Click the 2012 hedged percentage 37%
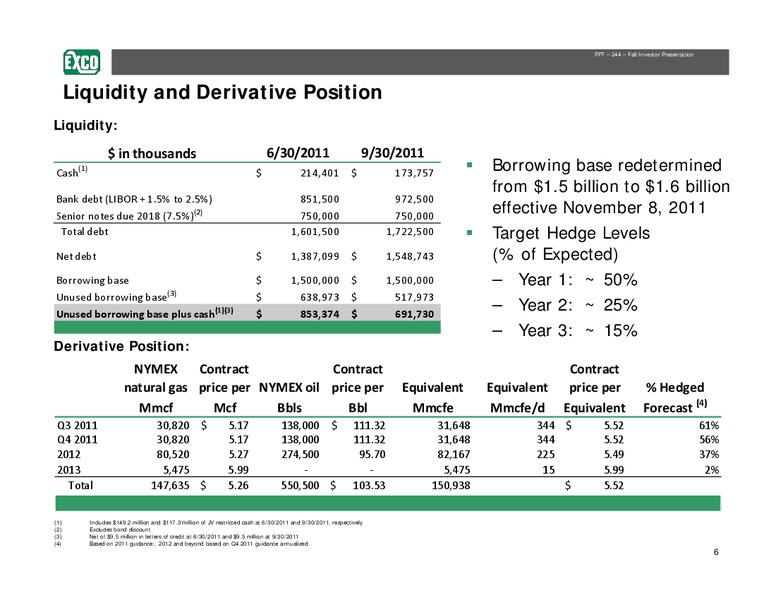 [709, 455]
